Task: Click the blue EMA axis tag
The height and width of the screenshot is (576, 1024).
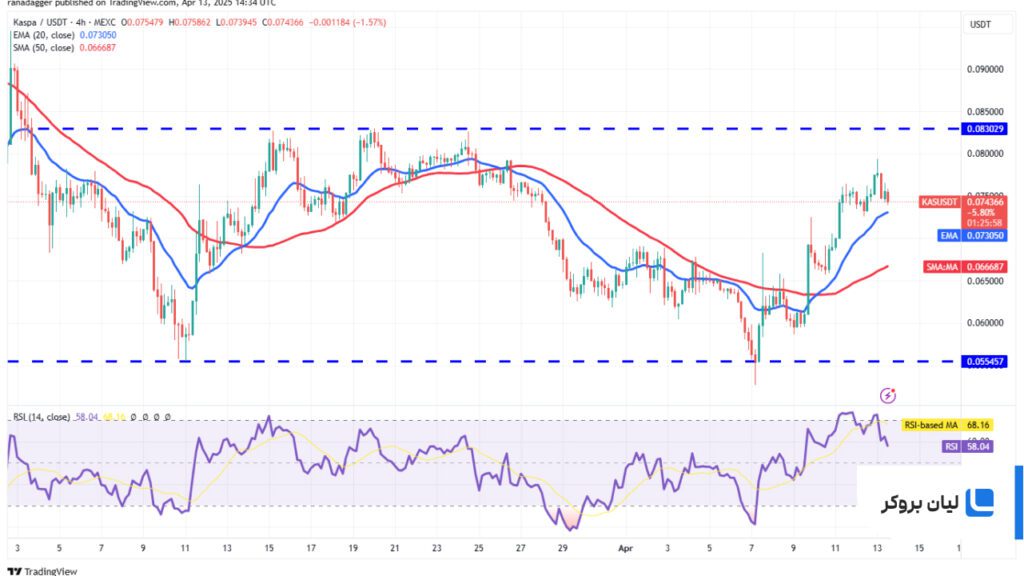Action: [949, 236]
